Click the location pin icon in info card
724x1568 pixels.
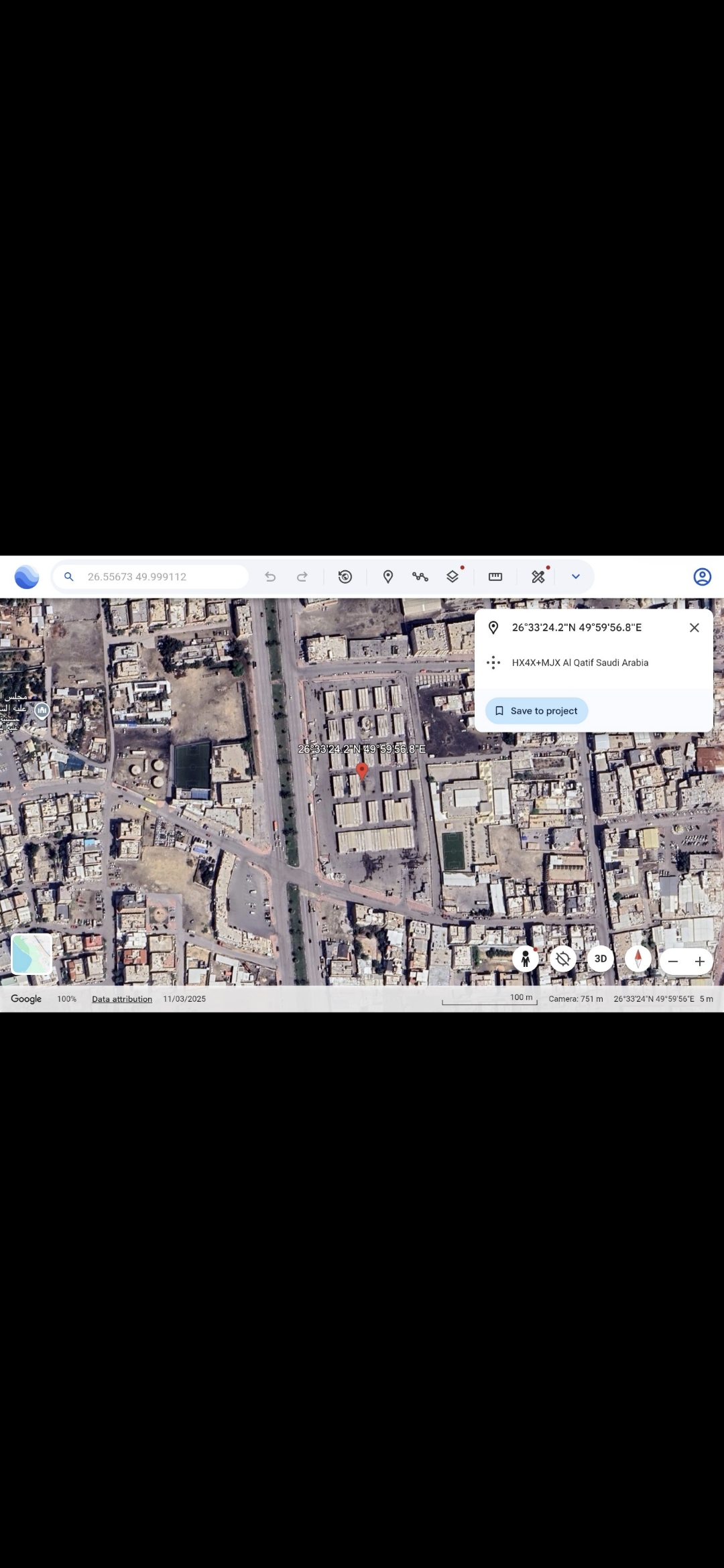click(x=493, y=628)
